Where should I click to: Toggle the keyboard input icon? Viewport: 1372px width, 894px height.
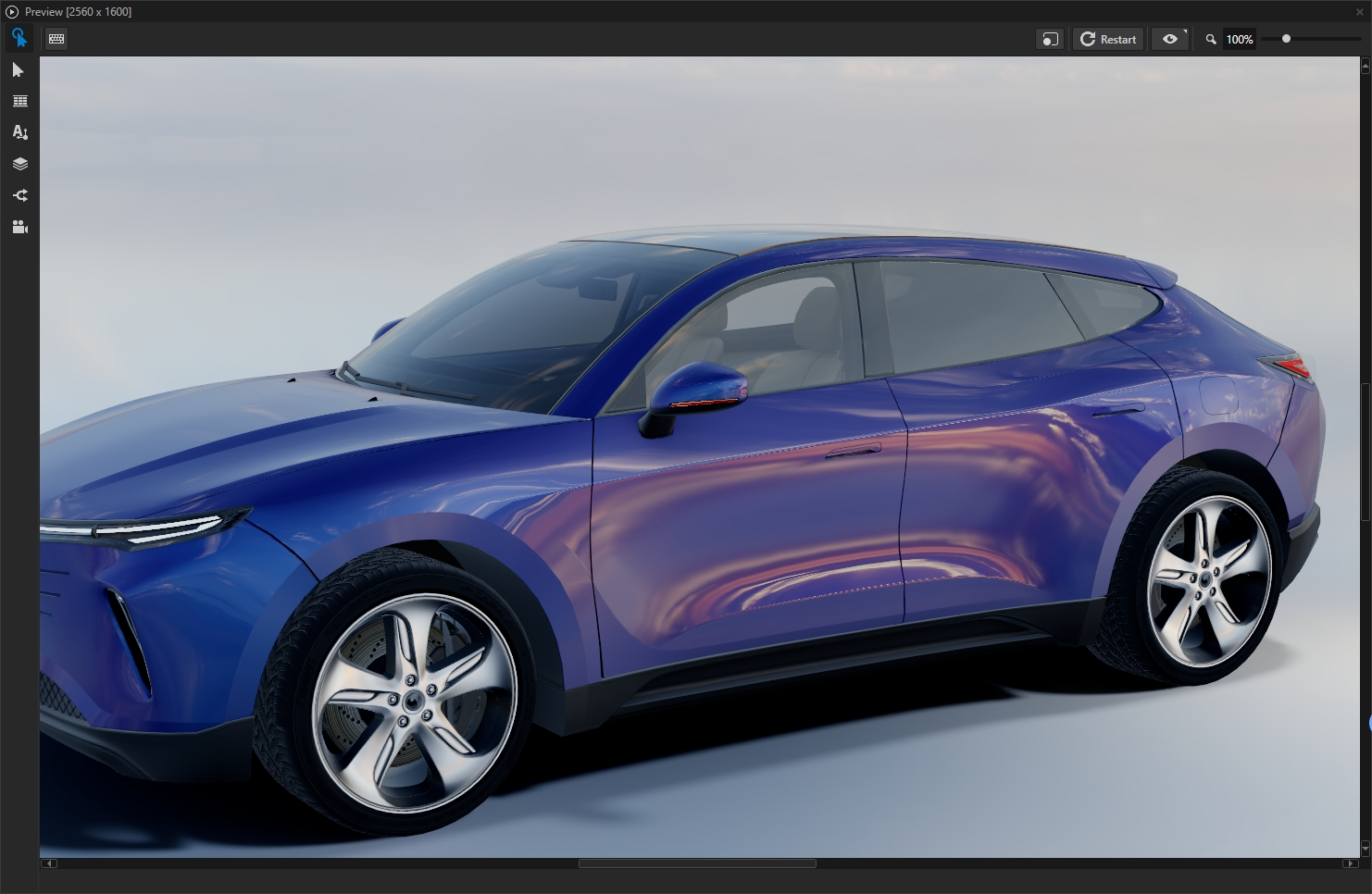[x=56, y=39]
